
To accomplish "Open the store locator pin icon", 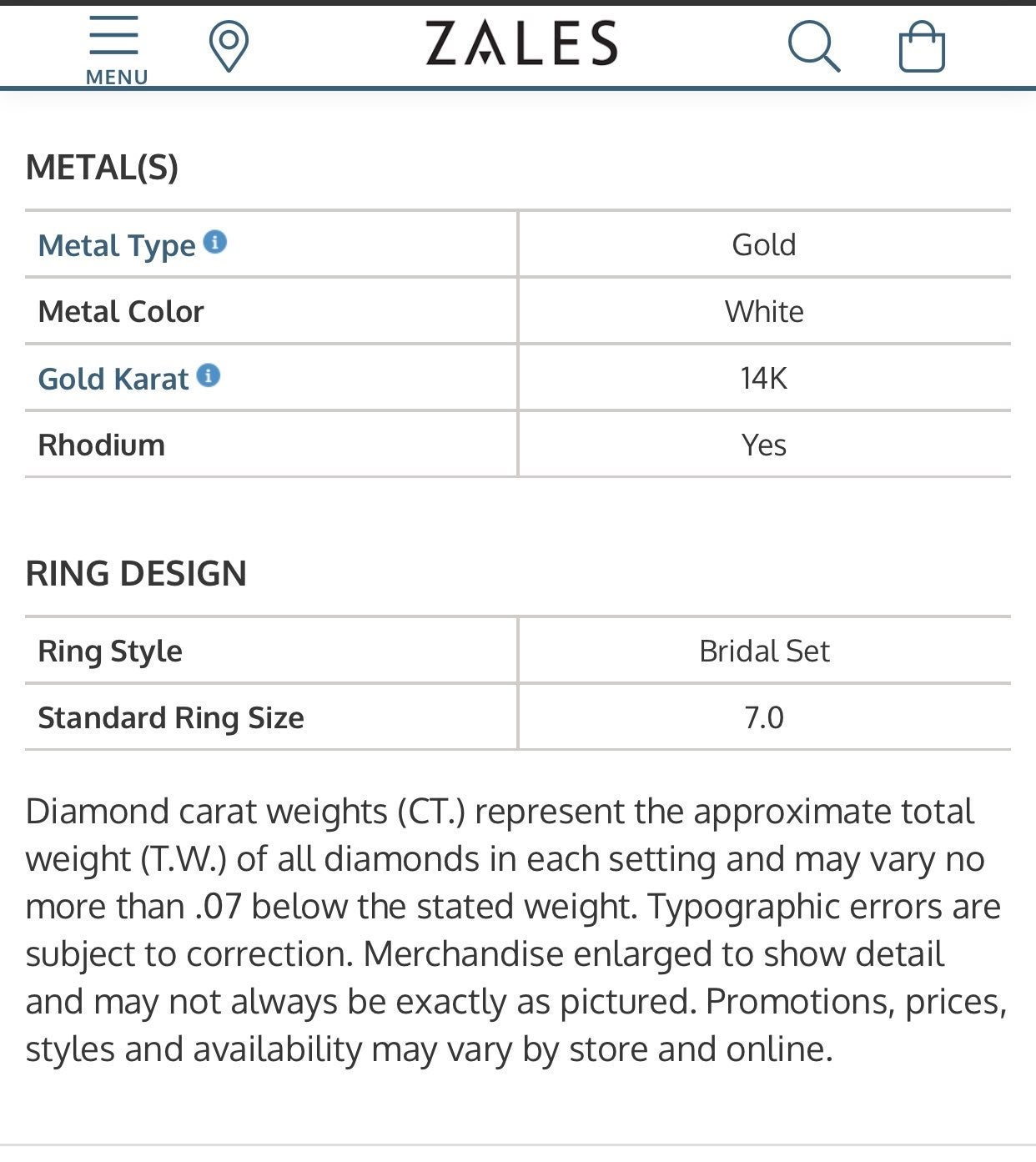I will pyautogui.click(x=229, y=48).
